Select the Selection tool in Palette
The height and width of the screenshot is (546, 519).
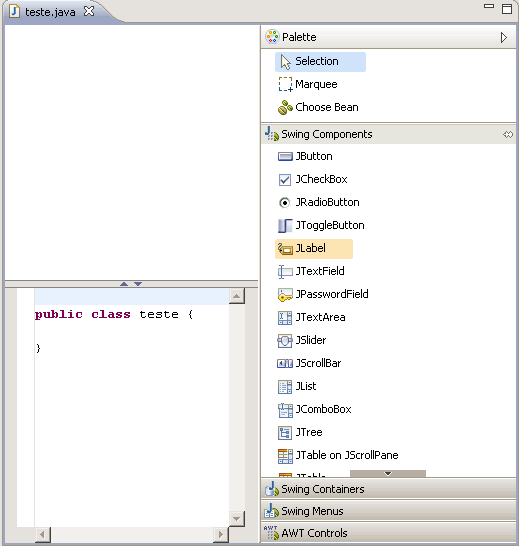(x=320, y=62)
